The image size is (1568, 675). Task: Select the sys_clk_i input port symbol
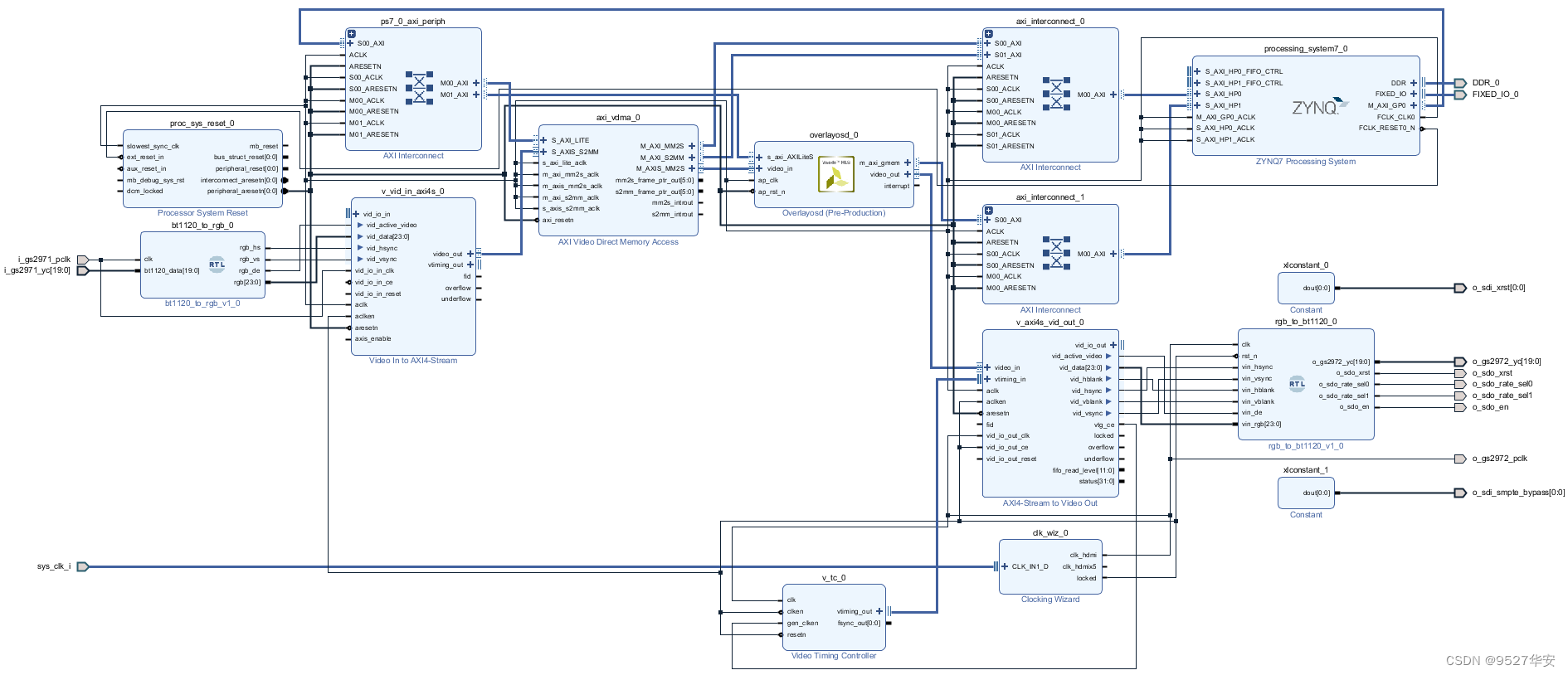coord(83,566)
